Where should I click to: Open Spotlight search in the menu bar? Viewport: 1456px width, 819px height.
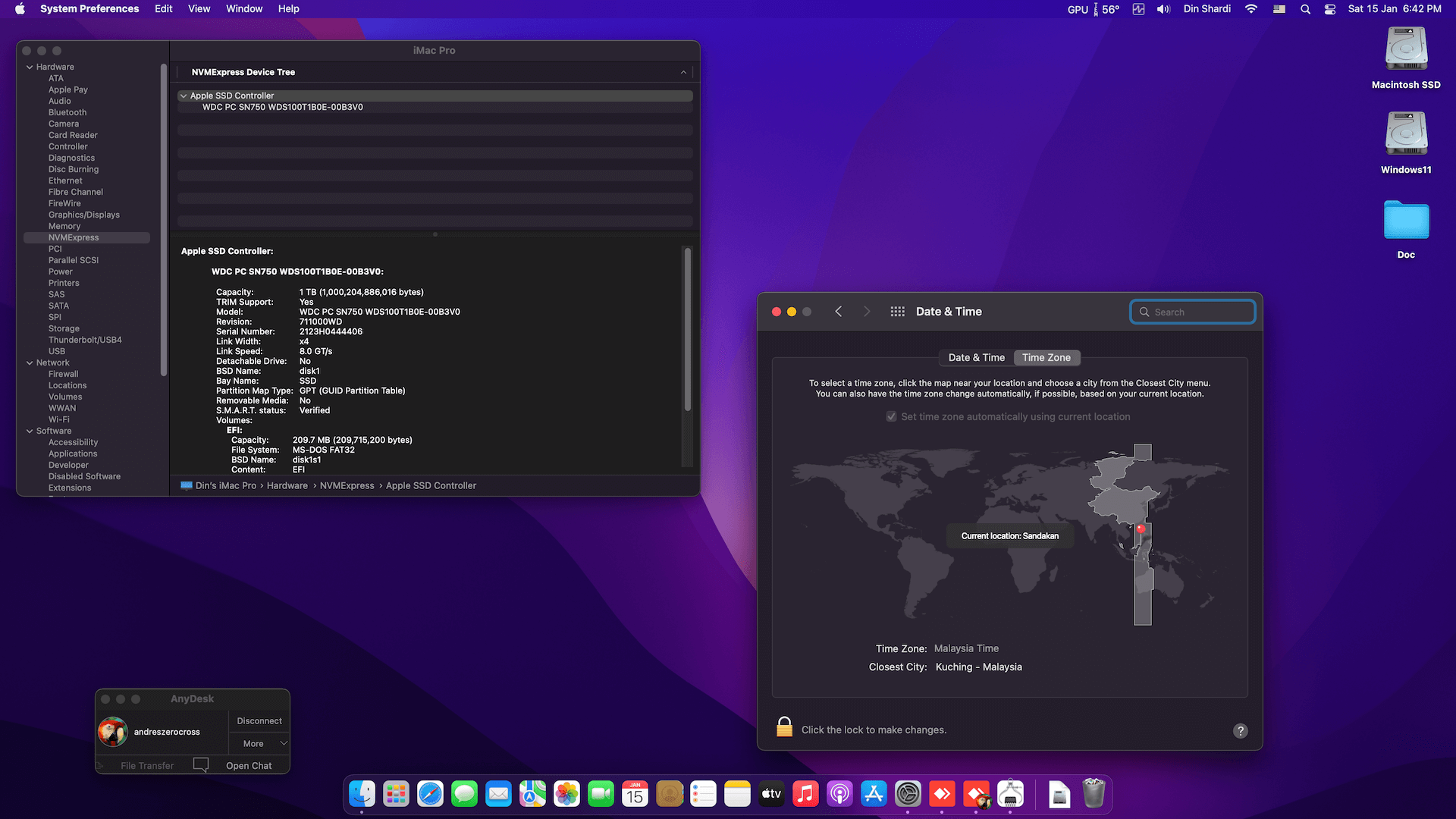[1305, 9]
